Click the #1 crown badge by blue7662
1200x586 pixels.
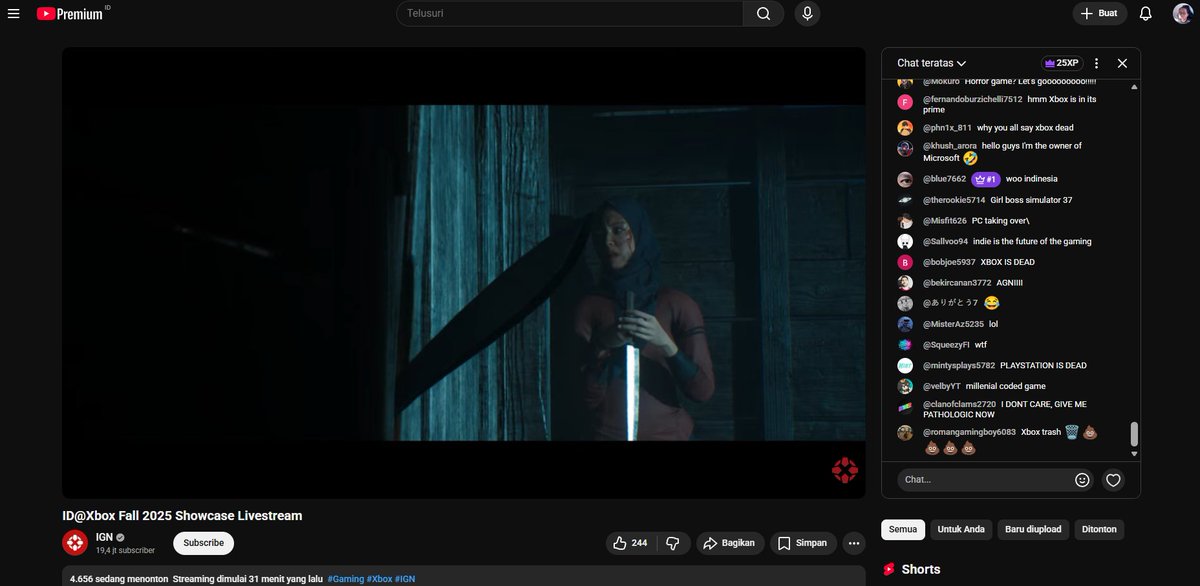[x=985, y=179]
